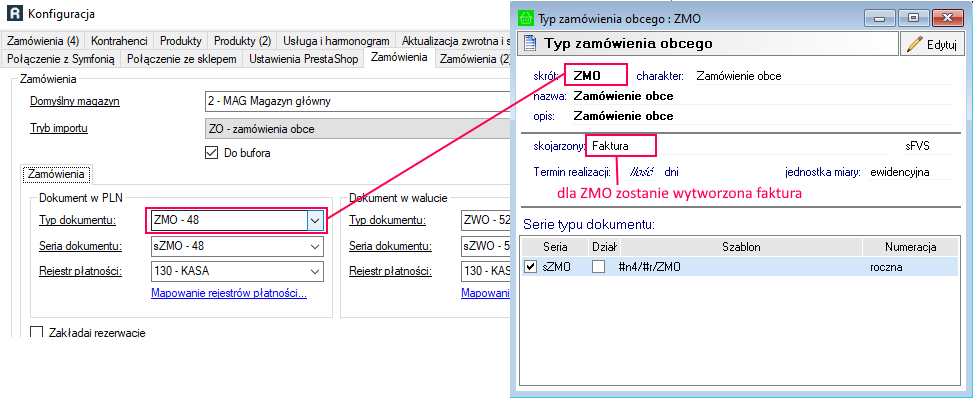This screenshot has width=973, height=398.
Task: Open the Domyślny magazyn combo box
Action: (357, 101)
